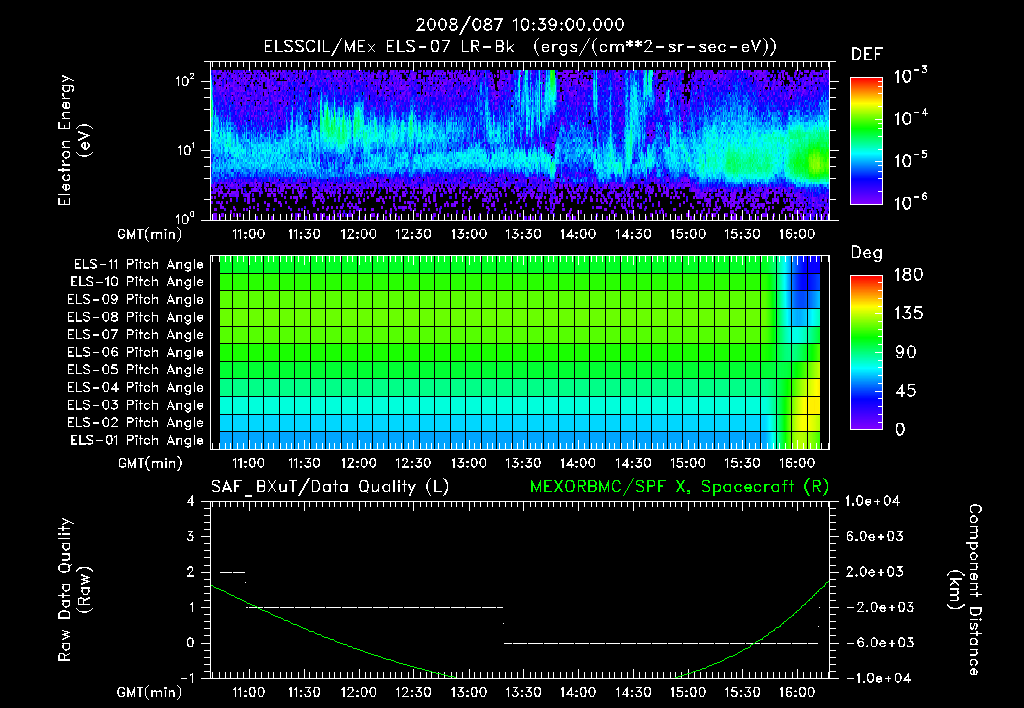Viewport: 1024px width, 708px height.
Task: Select the ELS-10 Pitch Angle row label
Action: point(137,282)
